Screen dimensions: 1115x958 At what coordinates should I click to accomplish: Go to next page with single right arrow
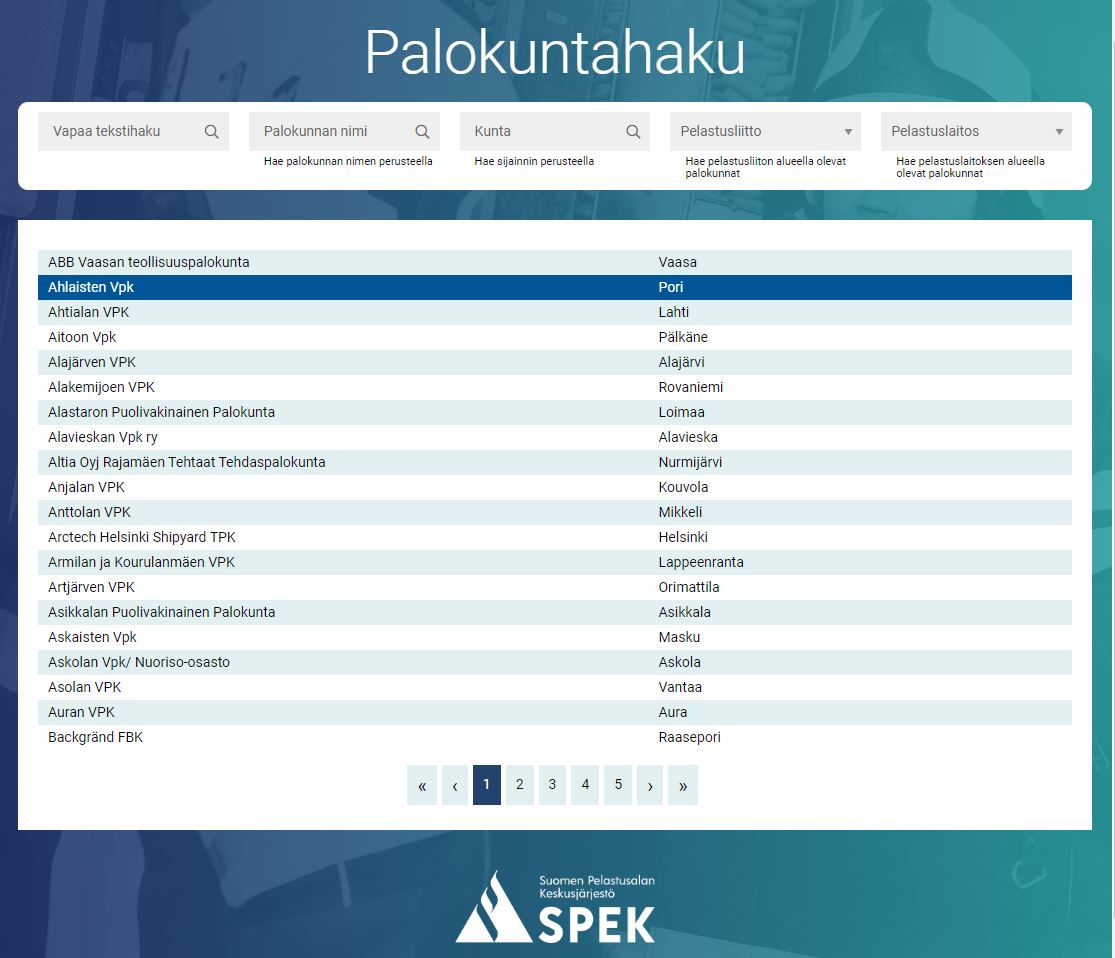pyautogui.click(x=650, y=785)
